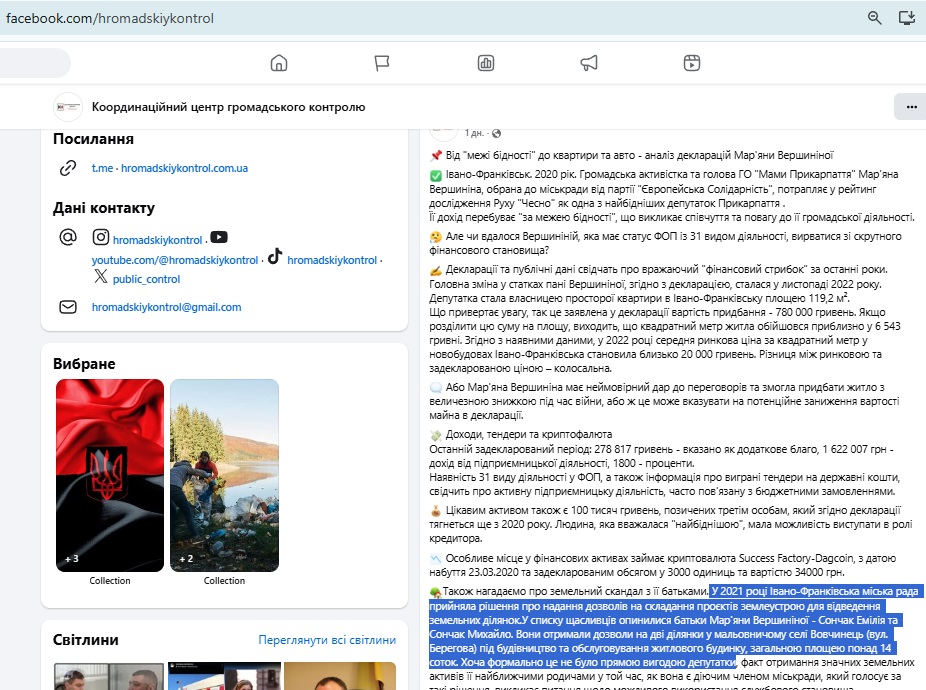Image resolution: width=926 pixels, height=690 pixels.
Task: Open the Pages flag icon
Action: (x=382, y=63)
